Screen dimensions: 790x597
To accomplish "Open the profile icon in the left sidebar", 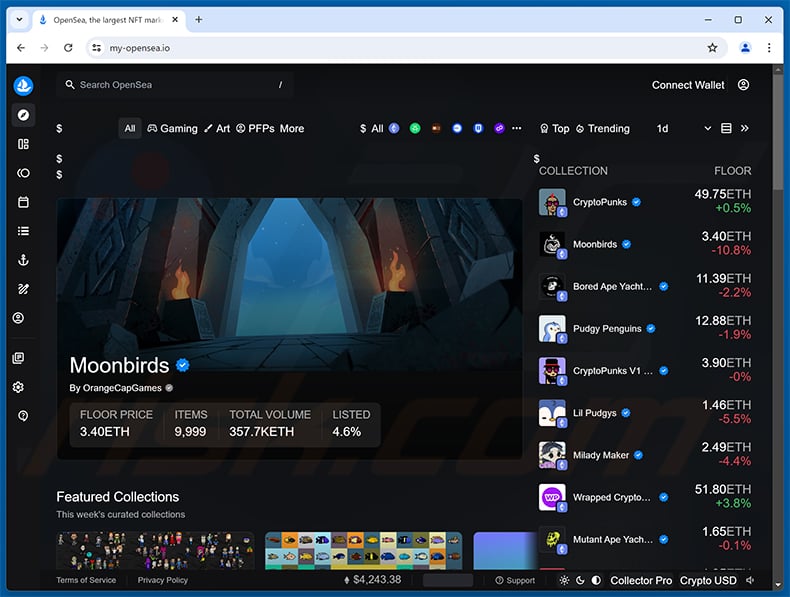I will click(18, 318).
